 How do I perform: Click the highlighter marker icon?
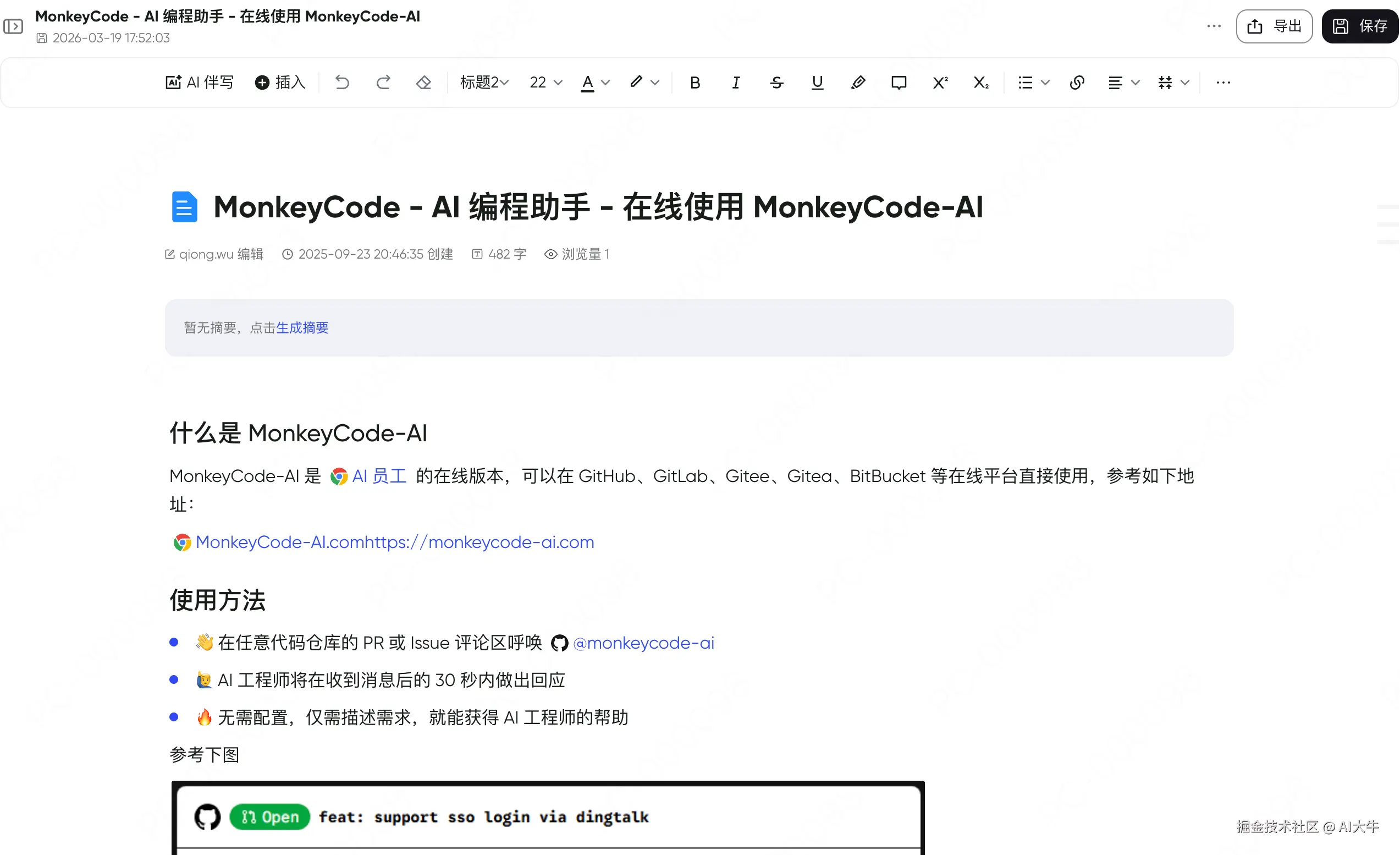point(858,83)
